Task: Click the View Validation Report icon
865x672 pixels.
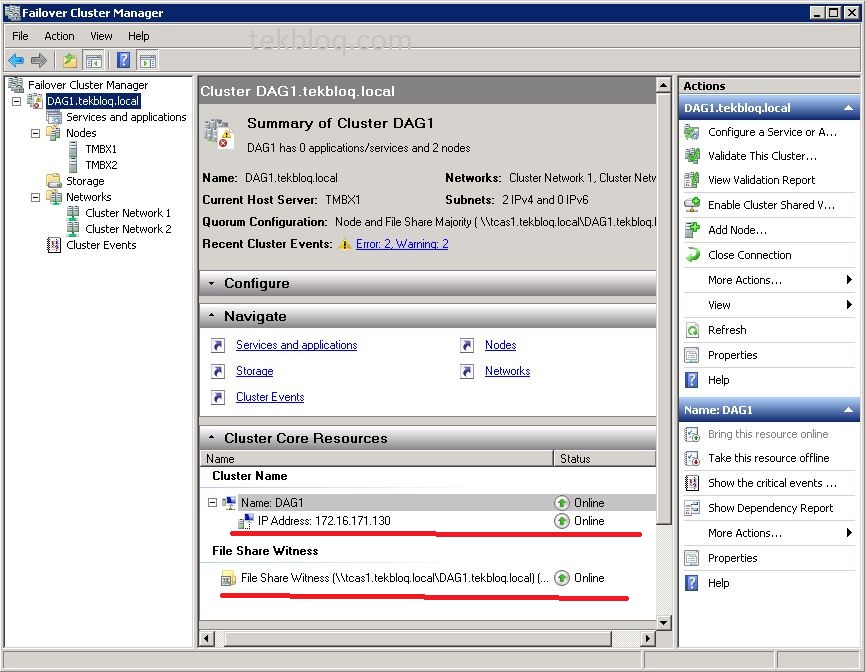Action: (x=692, y=180)
